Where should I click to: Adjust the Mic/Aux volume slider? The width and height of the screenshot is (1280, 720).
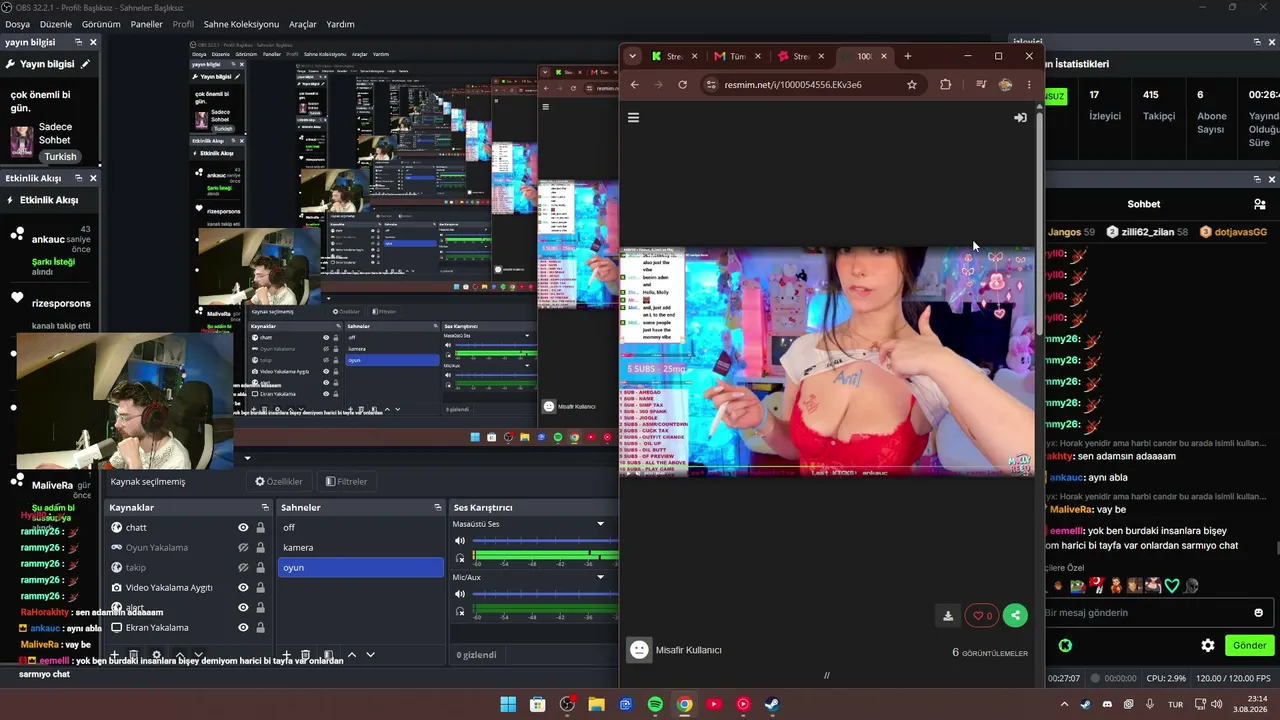click(x=545, y=594)
